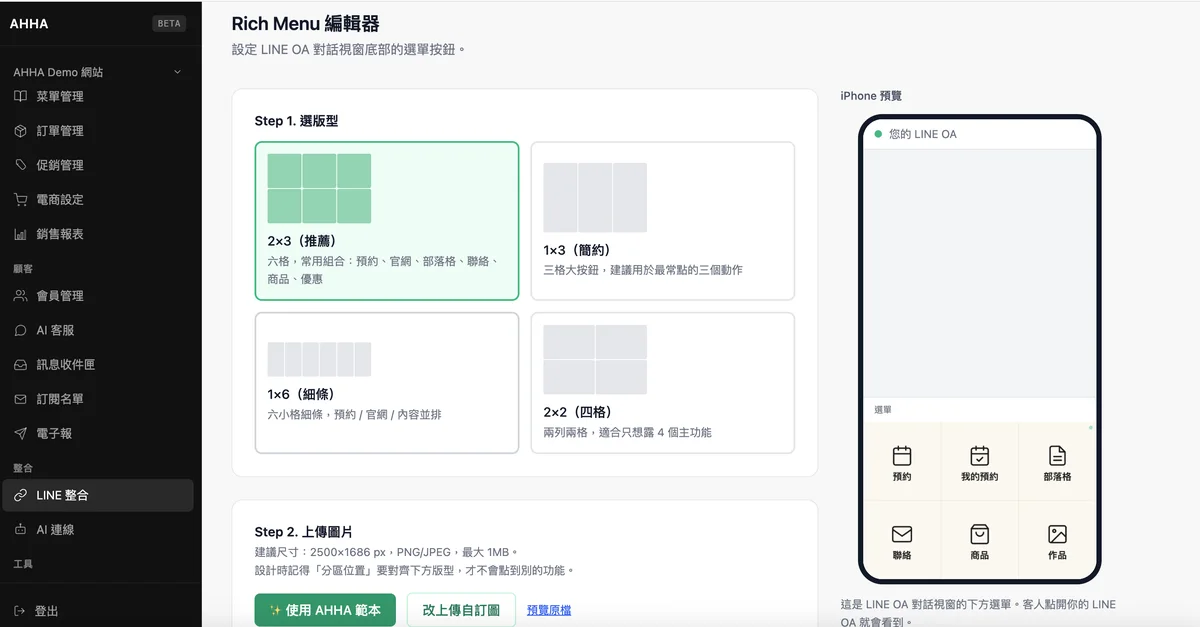
Task: Click 訂閱名單 text in sidebar
Action: [60, 399]
